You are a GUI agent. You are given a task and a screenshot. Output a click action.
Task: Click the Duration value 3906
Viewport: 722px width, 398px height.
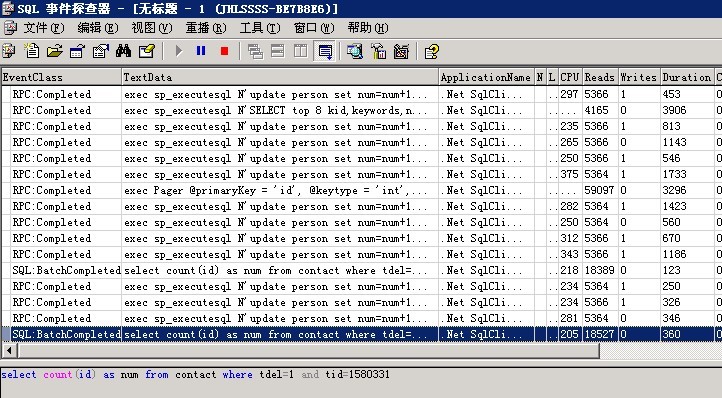click(x=674, y=110)
